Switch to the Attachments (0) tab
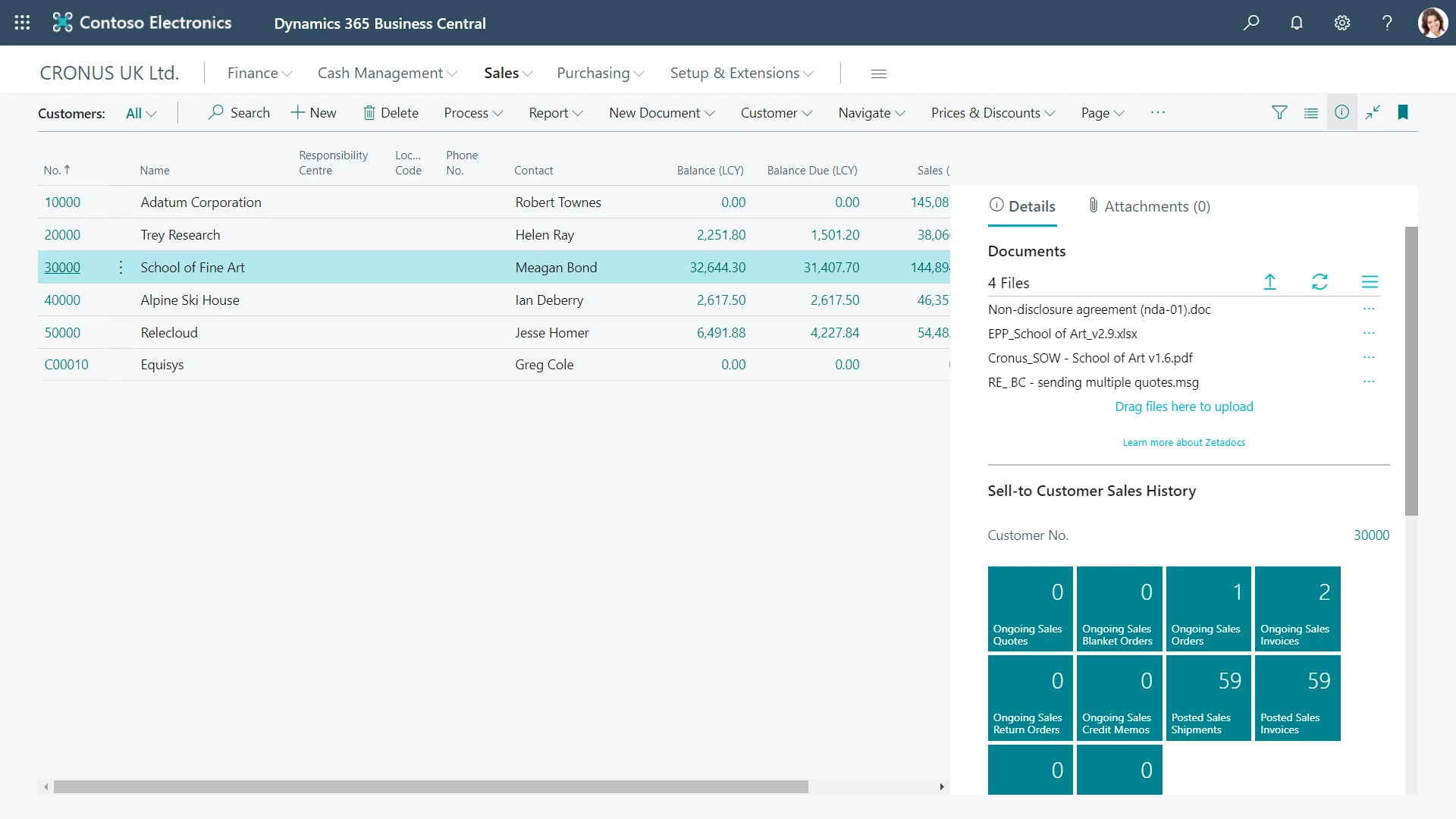This screenshot has height=819, width=1456. tap(1149, 206)
